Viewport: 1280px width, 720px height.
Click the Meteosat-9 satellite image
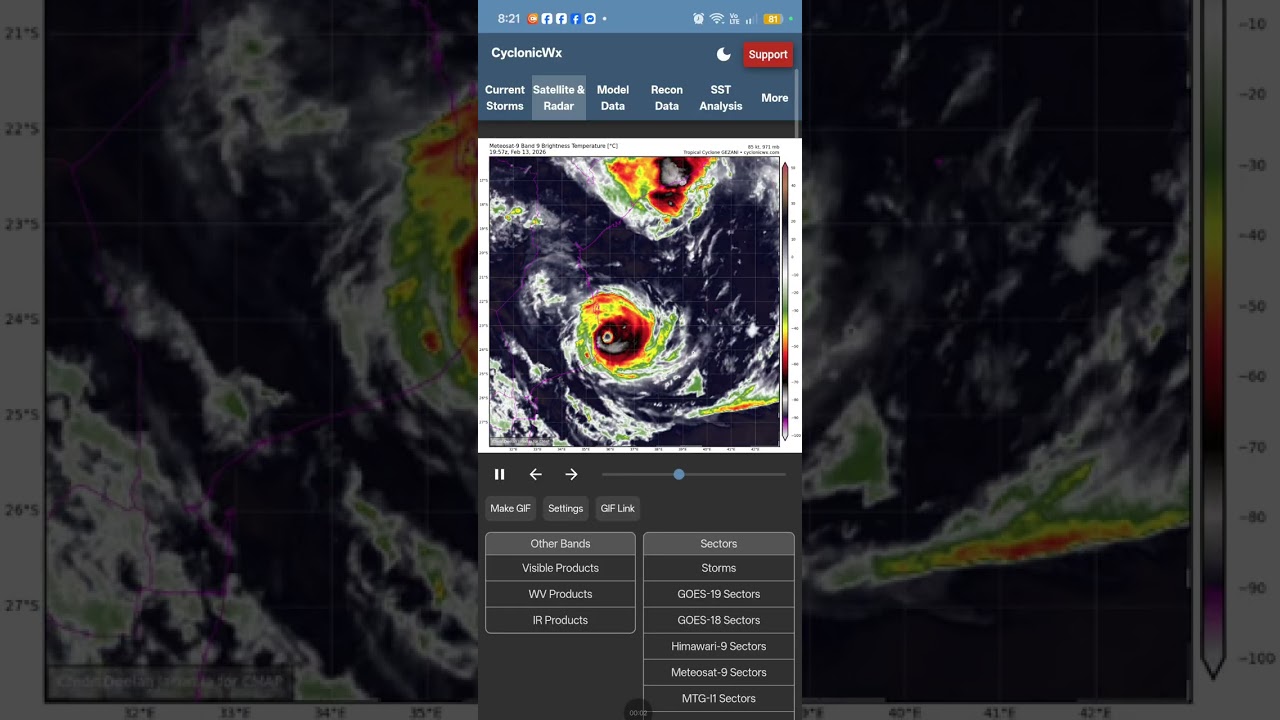pyautogui.click(x=640, y=295)
